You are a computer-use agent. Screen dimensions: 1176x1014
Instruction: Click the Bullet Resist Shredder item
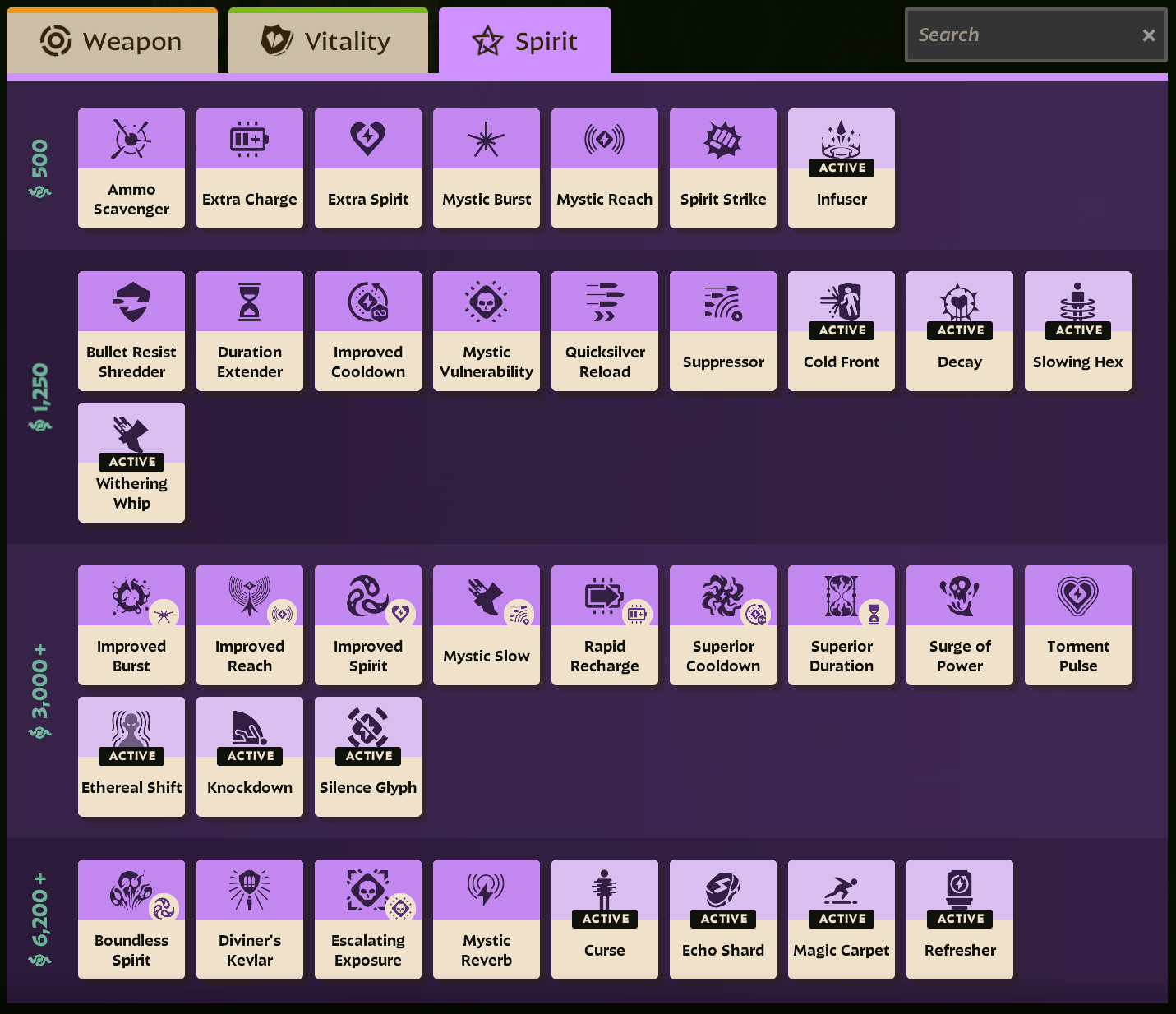pos(131,331)
